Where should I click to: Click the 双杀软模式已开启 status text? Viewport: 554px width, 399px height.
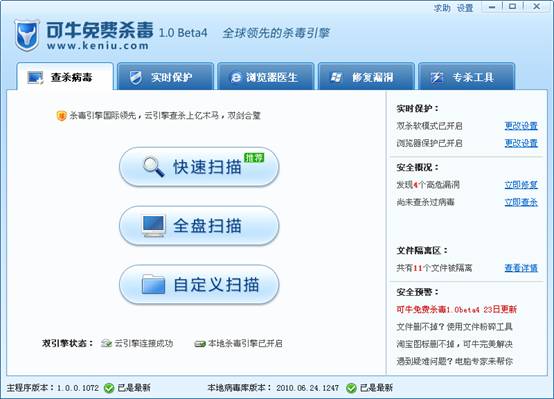pyautogui.click(x=429, y=126)
